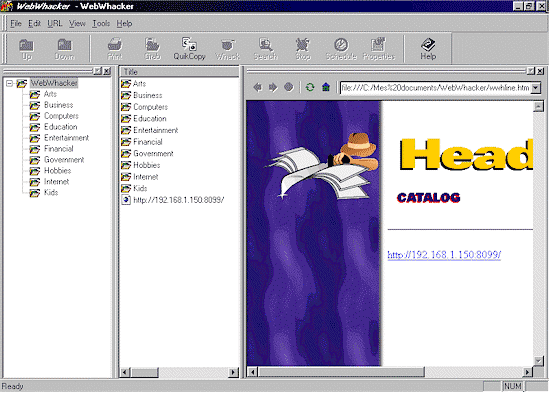Click browser pane scroll down arrow
This screenshot has height=393, width=550.
pyautogui.click(x=538, y=361)
